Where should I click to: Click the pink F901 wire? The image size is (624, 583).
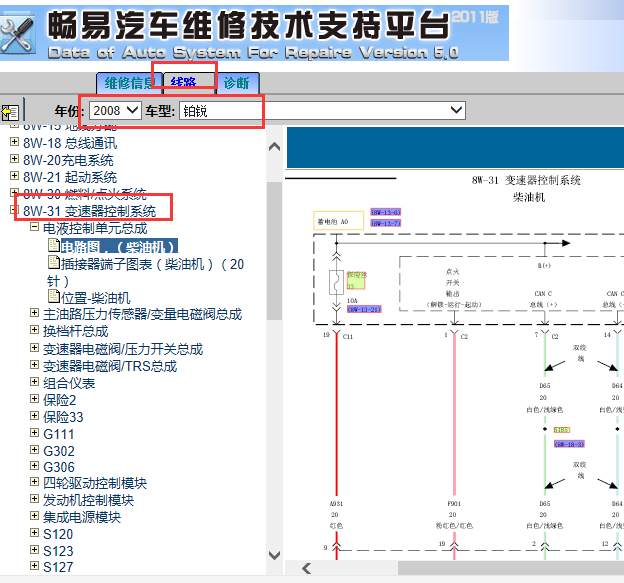454,414
